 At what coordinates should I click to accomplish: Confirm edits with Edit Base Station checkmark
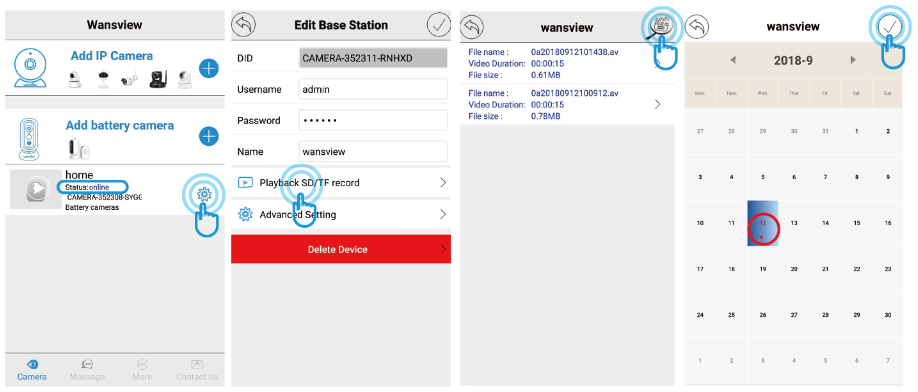439,25
